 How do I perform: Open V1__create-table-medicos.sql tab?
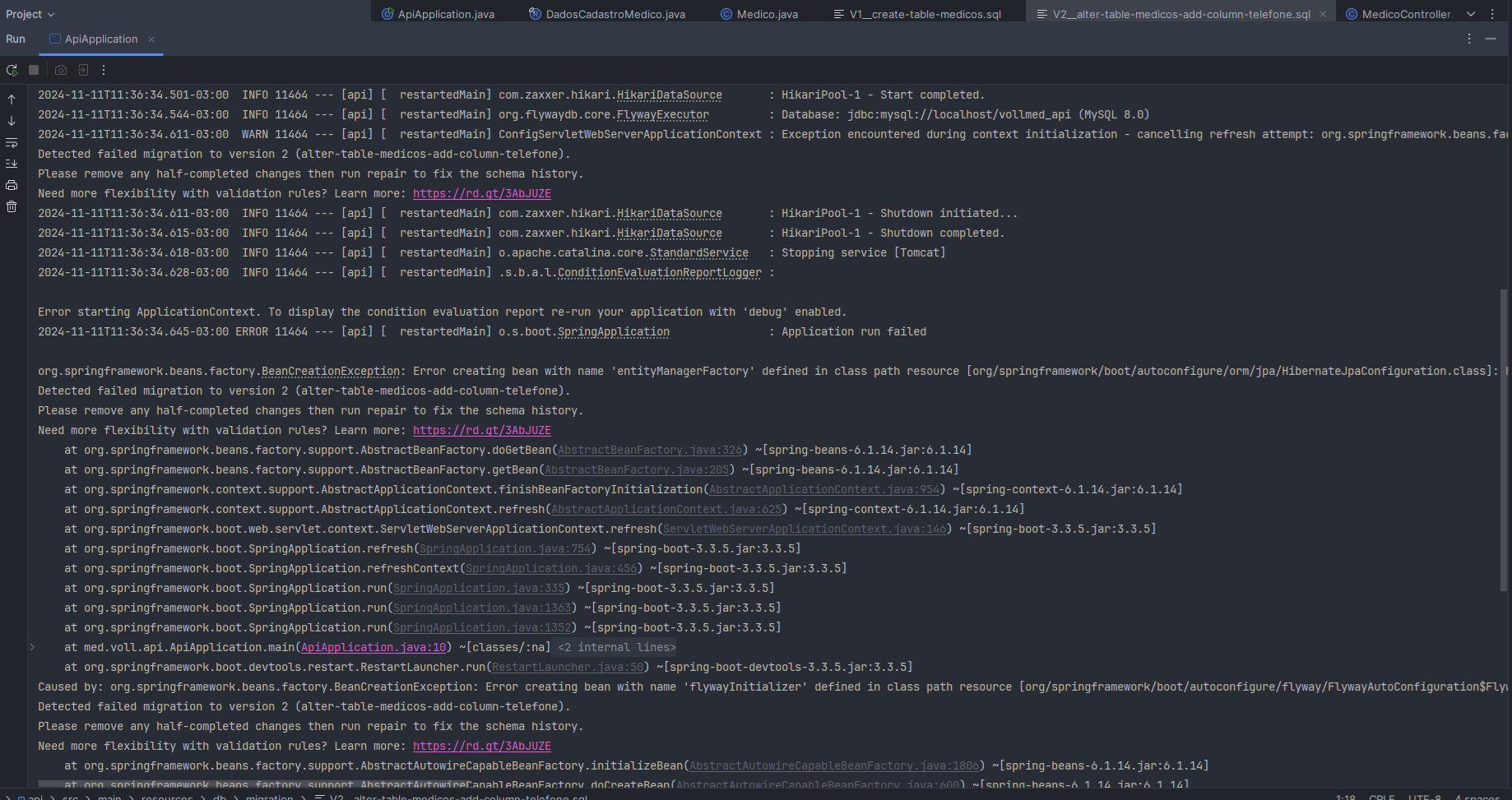click(917, 14)
